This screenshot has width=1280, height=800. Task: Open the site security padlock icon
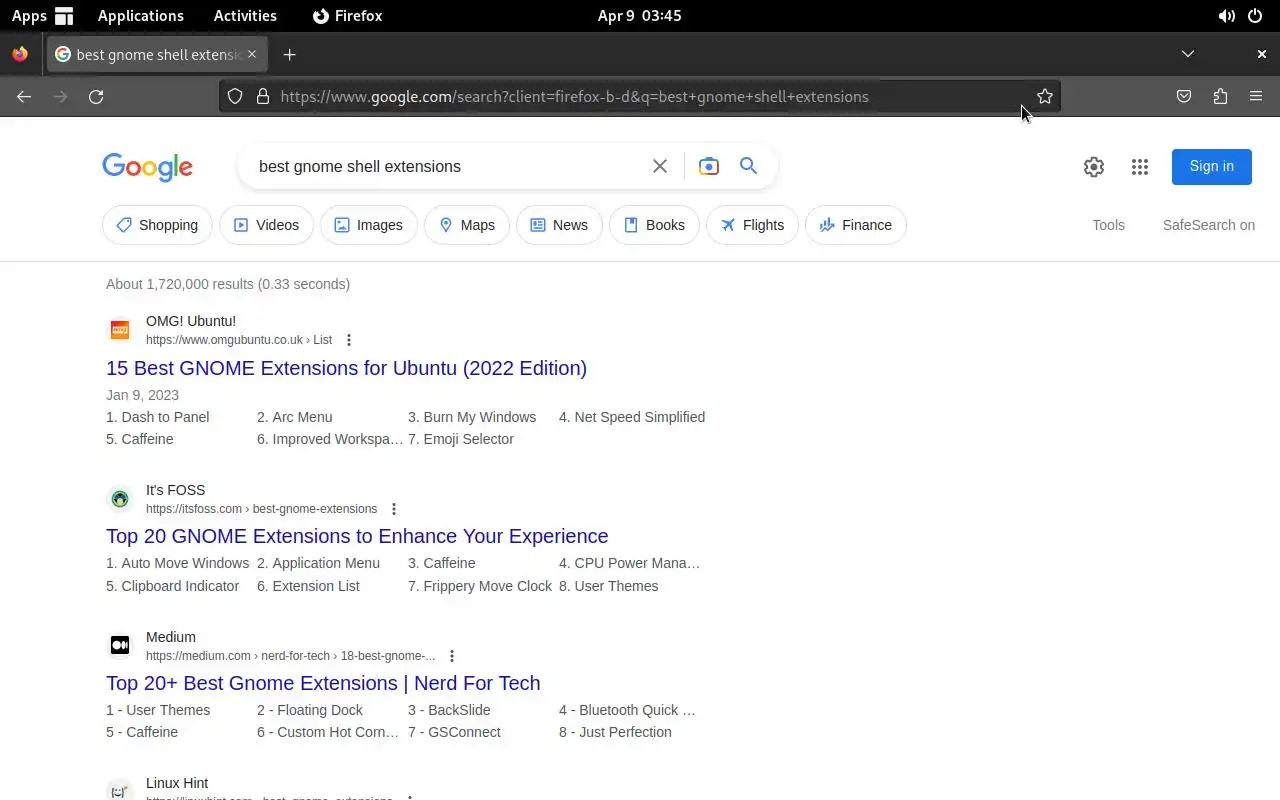(263, 96)
